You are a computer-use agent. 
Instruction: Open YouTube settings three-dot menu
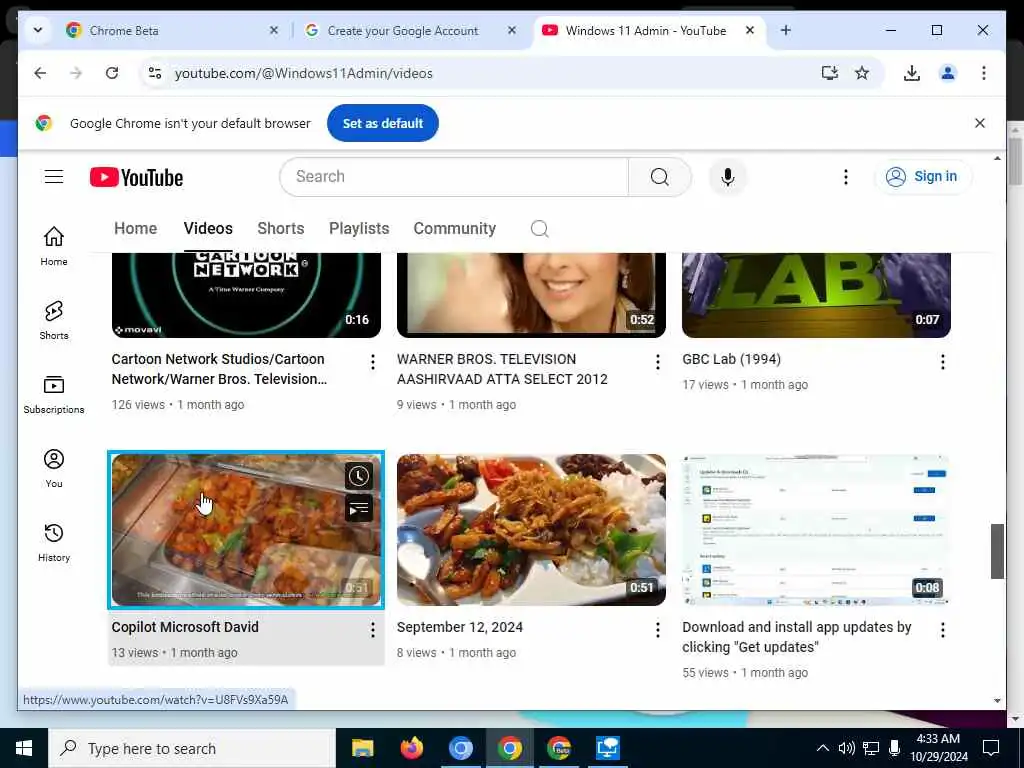tap(846, 177)
